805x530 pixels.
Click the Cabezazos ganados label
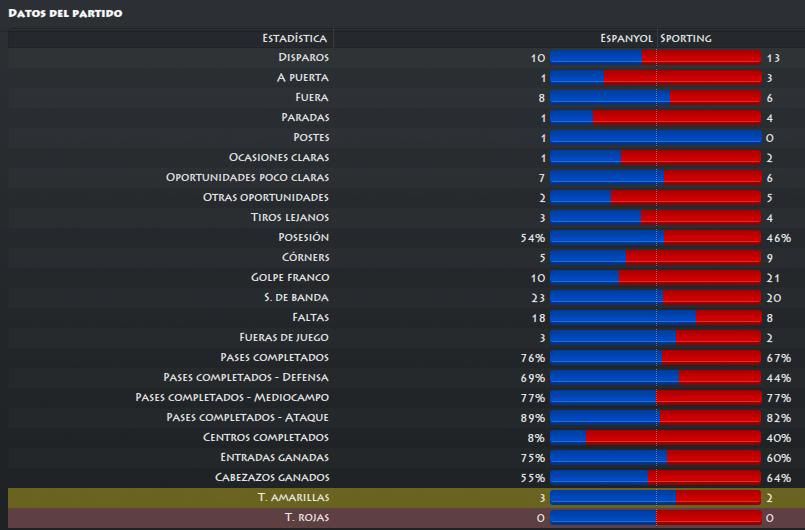[272, 478]
